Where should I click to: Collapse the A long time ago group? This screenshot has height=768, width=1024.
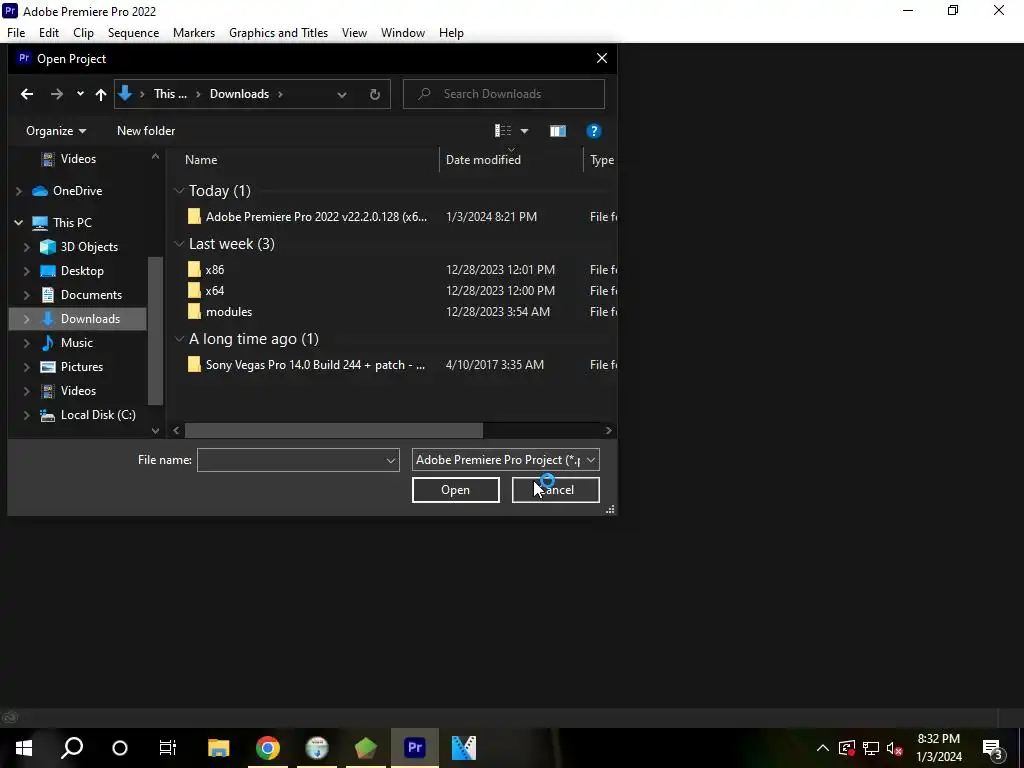point(179,339)
